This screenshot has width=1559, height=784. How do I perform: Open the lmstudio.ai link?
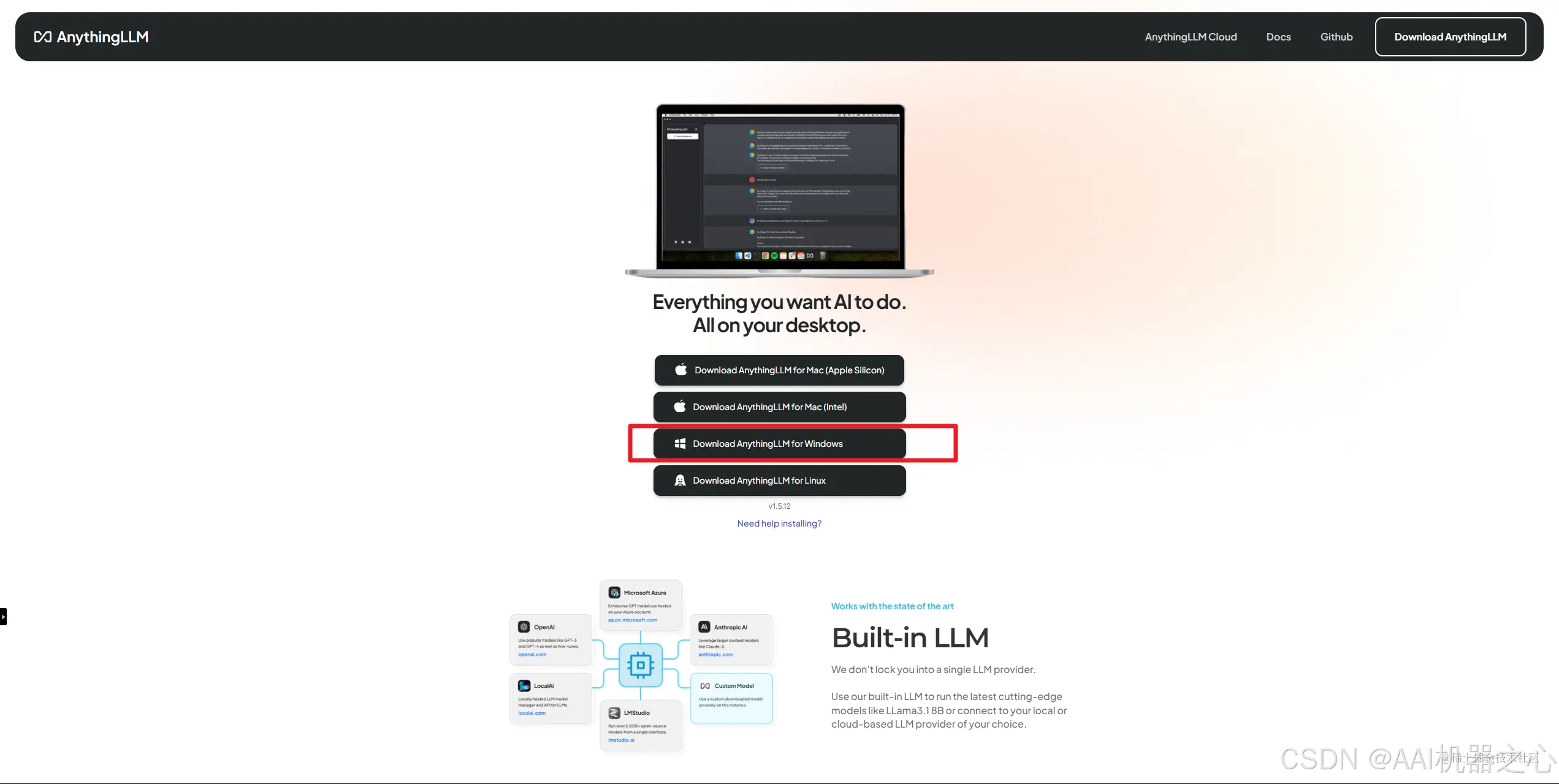coord(621,740)
